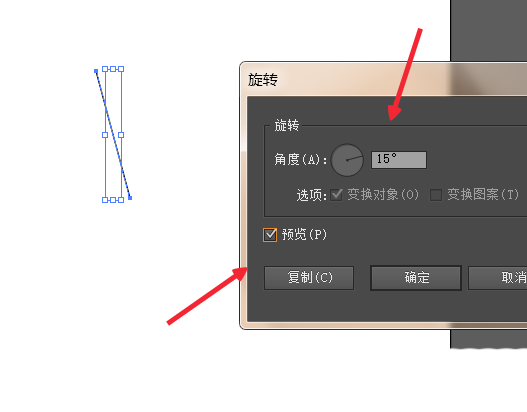Click the circular angle dial control
This screenshot has height=412, width=527.
coord(347,160)
